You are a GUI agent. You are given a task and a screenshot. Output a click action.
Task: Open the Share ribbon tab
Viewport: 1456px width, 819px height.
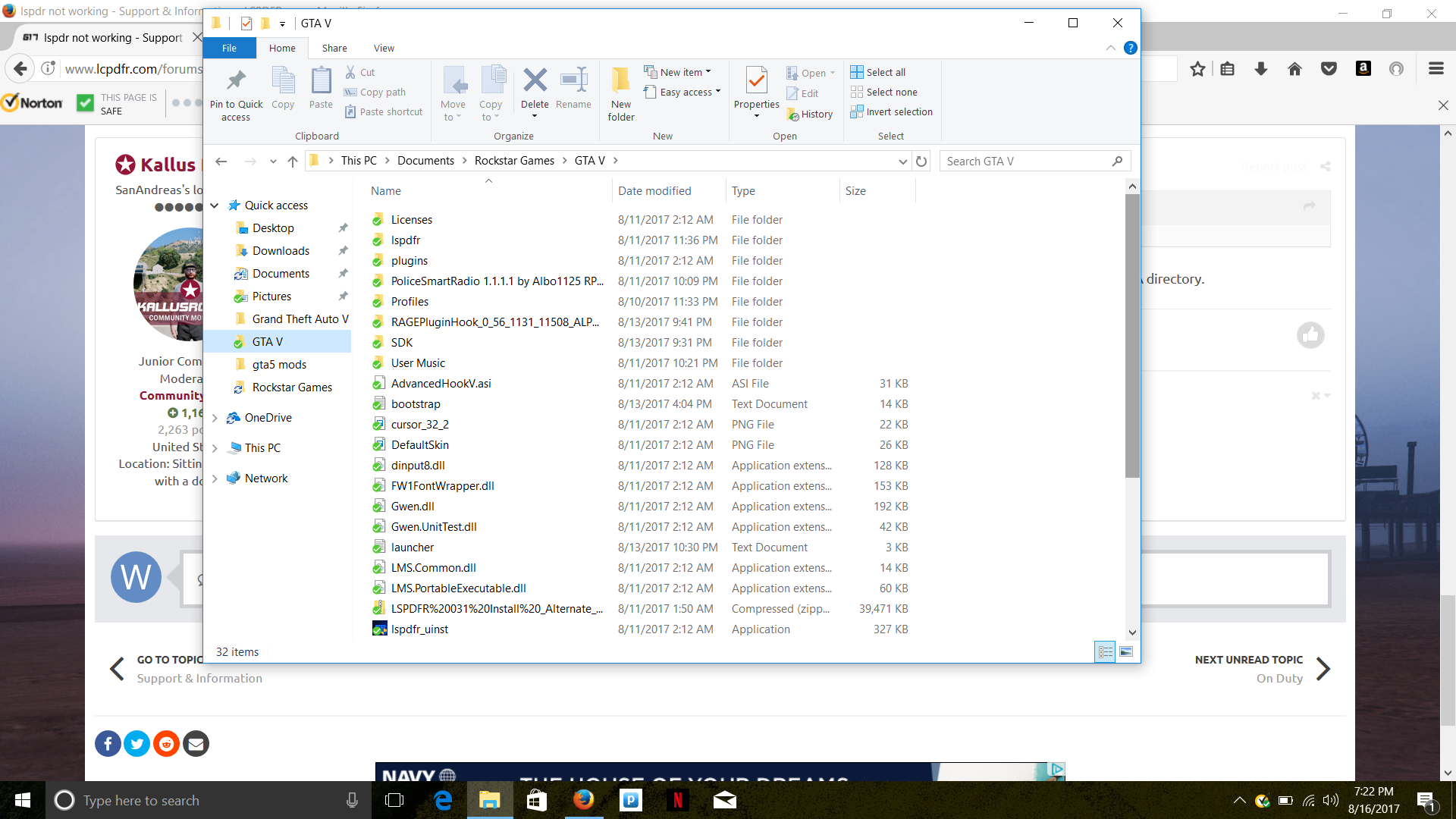(x=334, y=48)
